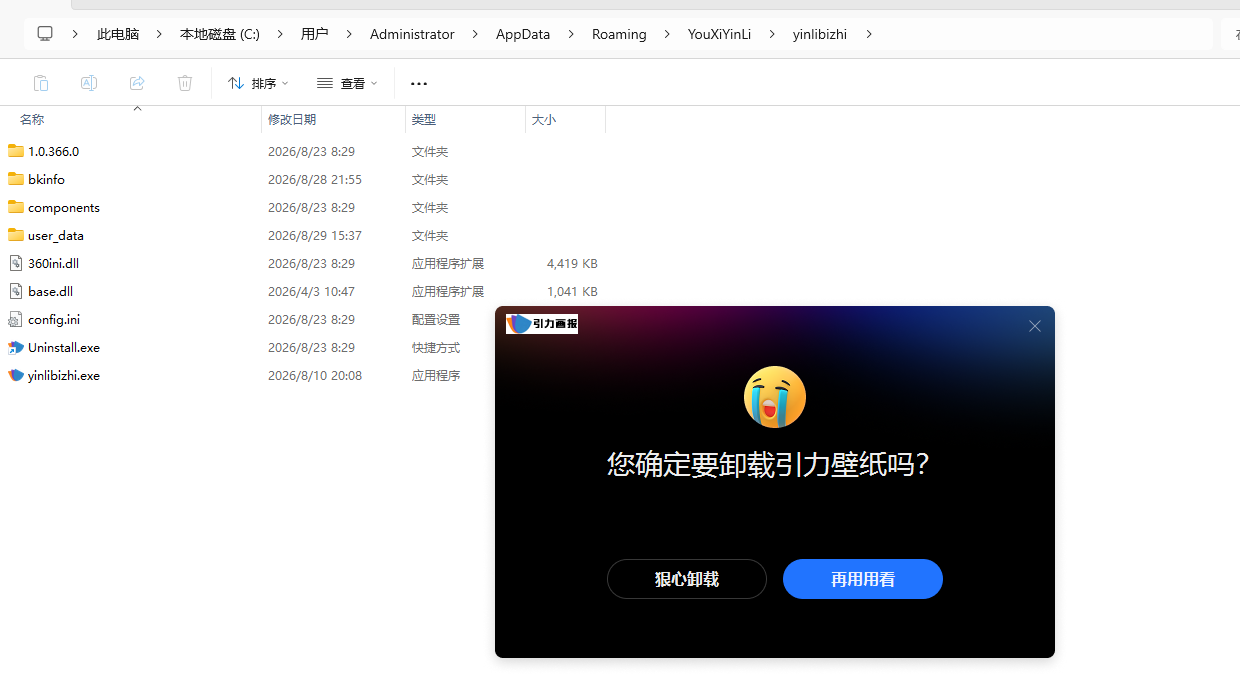Click file name components
1240x699 pixels.
point(64,207)
